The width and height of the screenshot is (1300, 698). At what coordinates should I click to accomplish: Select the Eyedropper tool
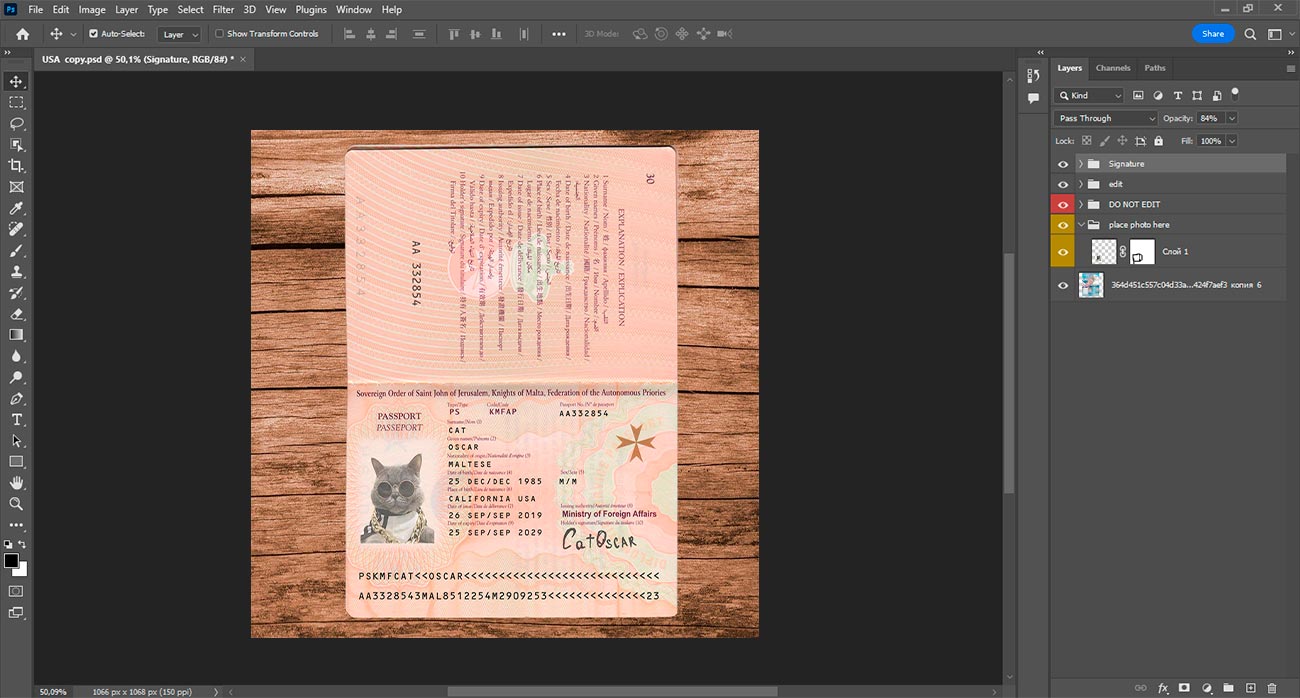click(16, 208)
